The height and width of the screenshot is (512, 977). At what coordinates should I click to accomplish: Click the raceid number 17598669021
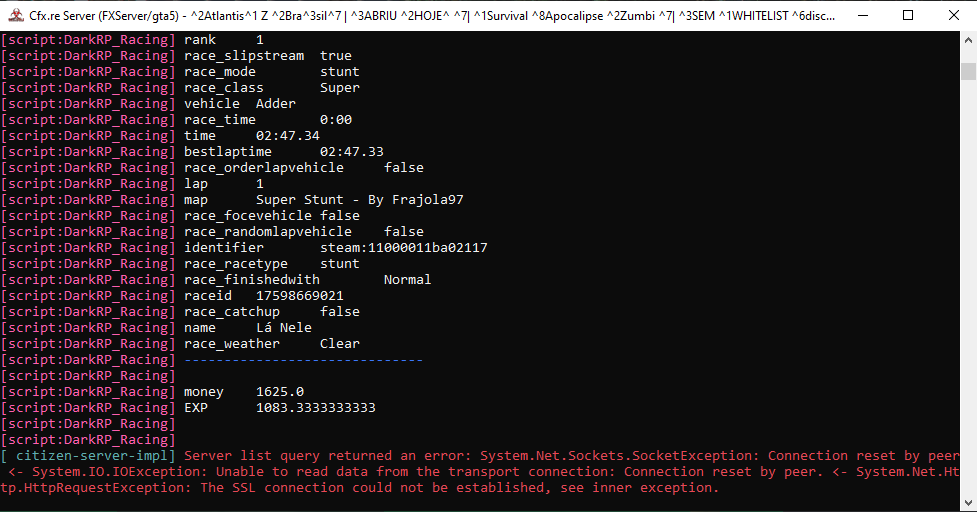tap(300, 295)
